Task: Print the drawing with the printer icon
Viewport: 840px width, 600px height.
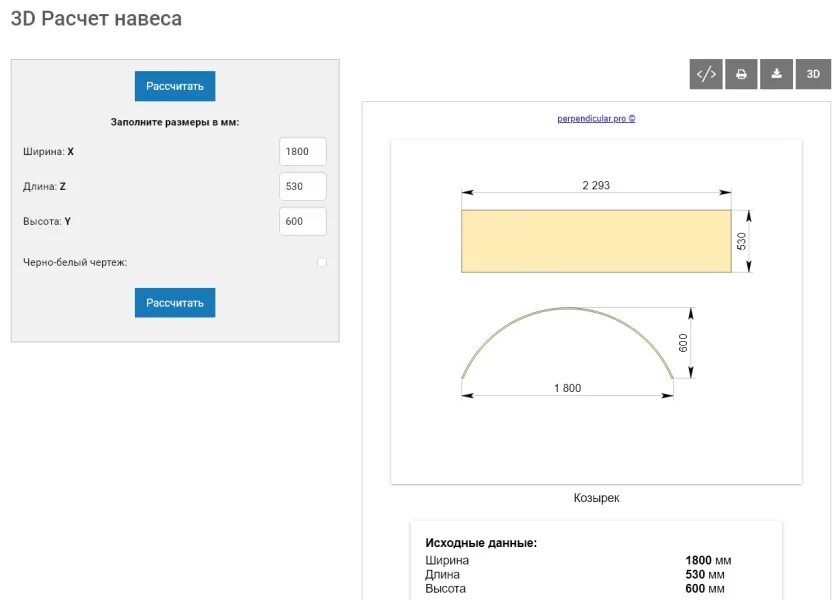Action: coord(741,74)
